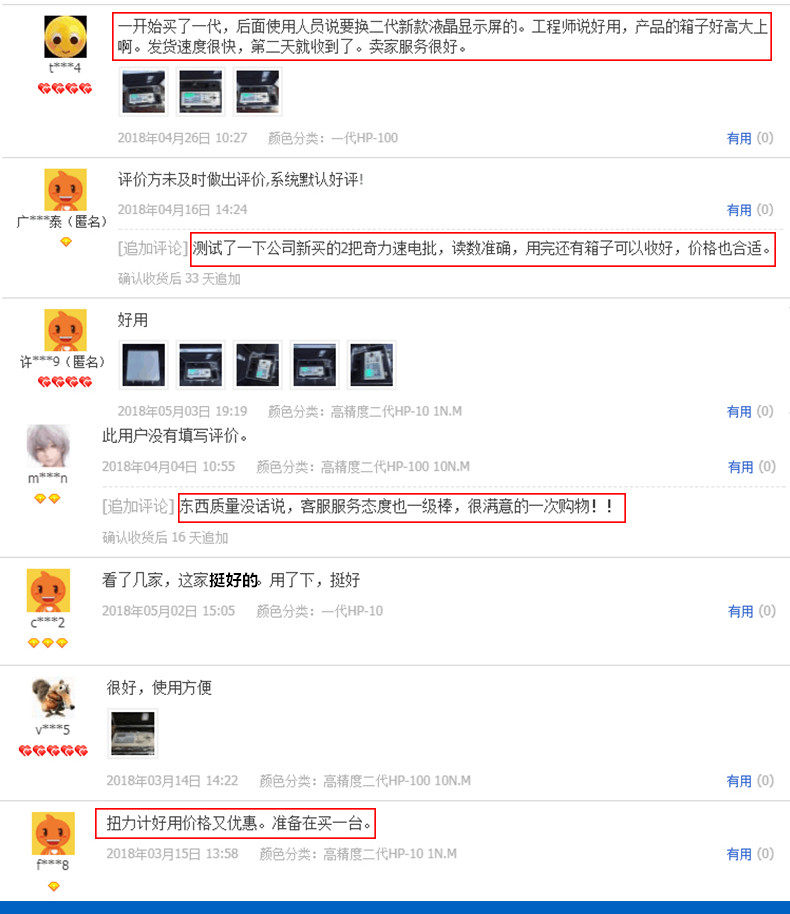Image resolution: width=790 pixels, height=914 pixels.
Task: Click 有用 on f***8's torque meter review
Action: (739, 855)
